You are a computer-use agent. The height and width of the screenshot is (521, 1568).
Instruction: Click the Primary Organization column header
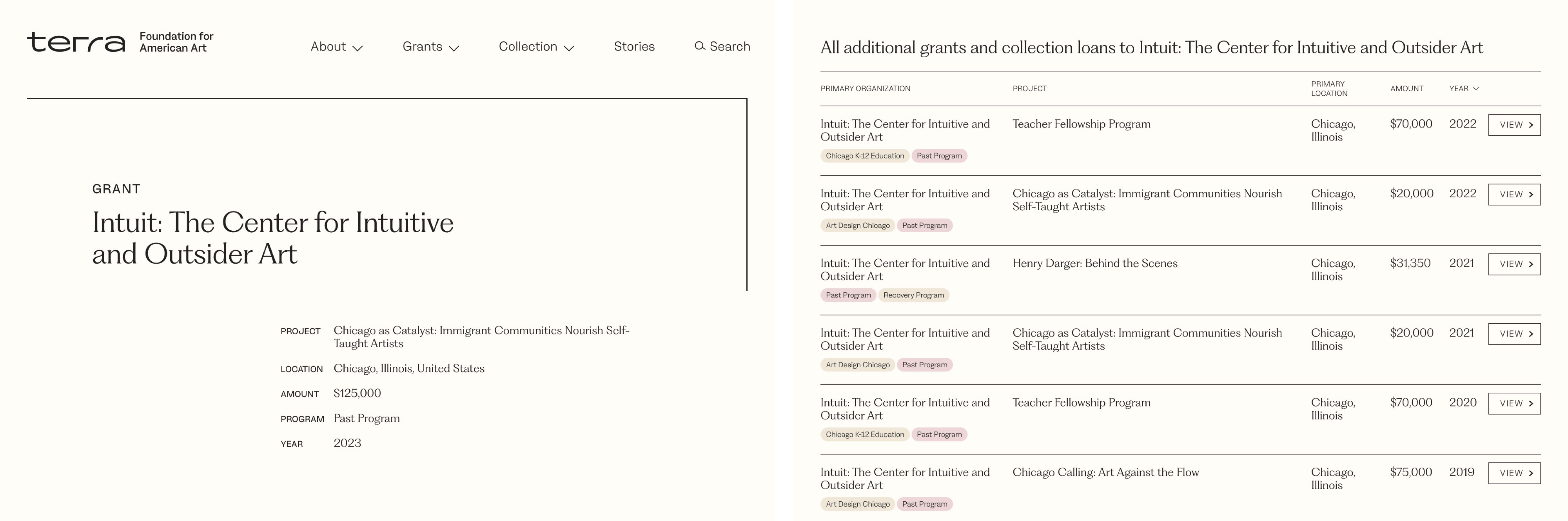point(865,89)
